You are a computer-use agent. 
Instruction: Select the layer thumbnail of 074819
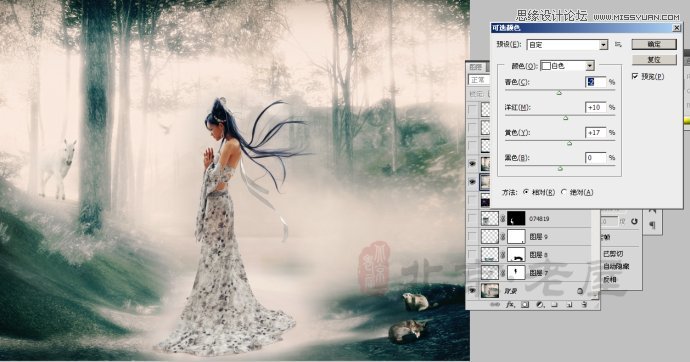point(490,218)
